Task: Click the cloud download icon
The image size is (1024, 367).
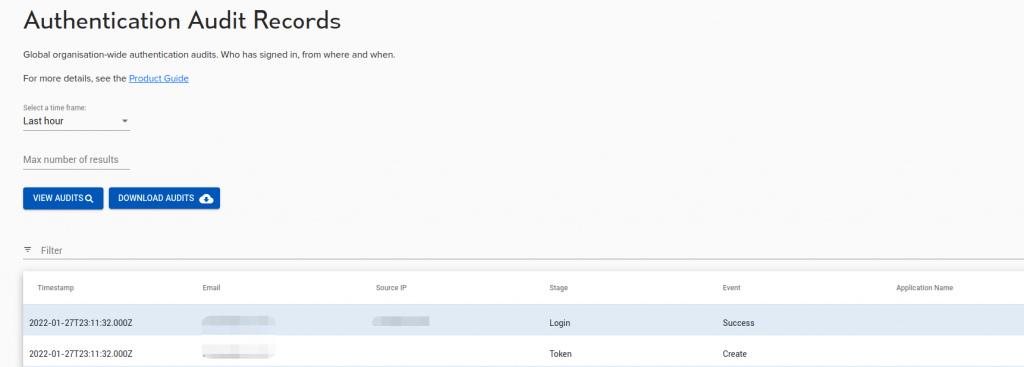Action: pyautogui.click(x=206, y=199)
